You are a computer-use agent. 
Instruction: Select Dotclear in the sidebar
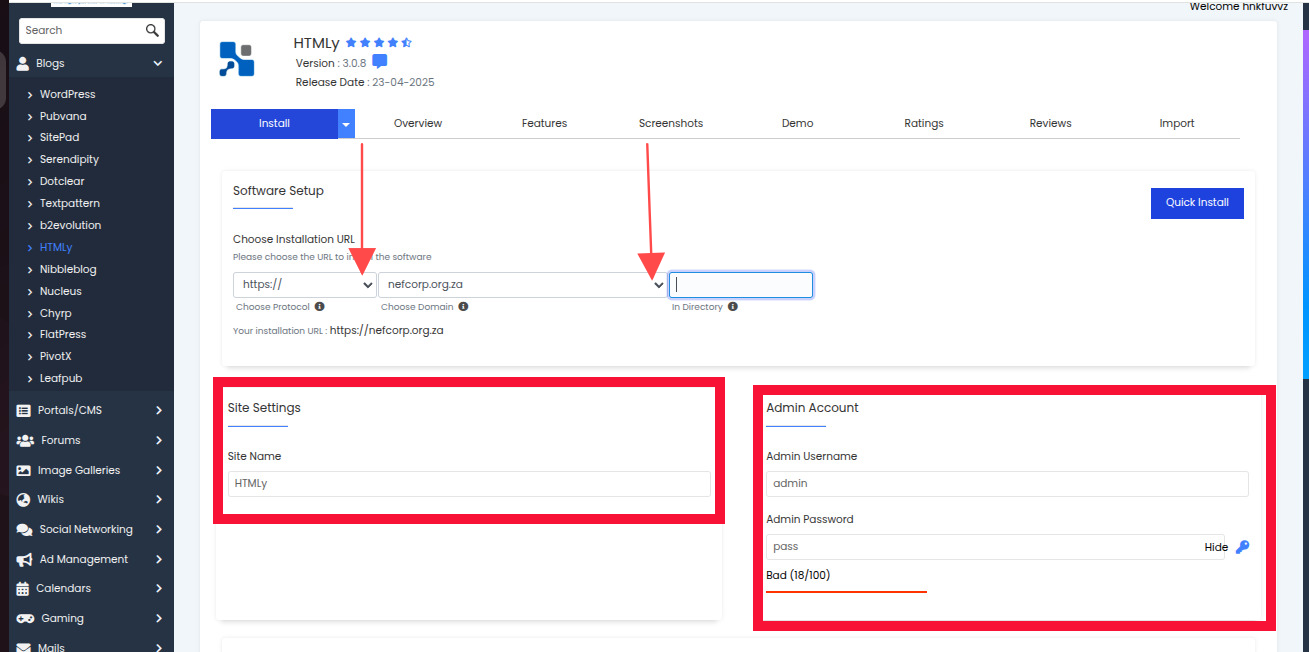click(62, 182)
